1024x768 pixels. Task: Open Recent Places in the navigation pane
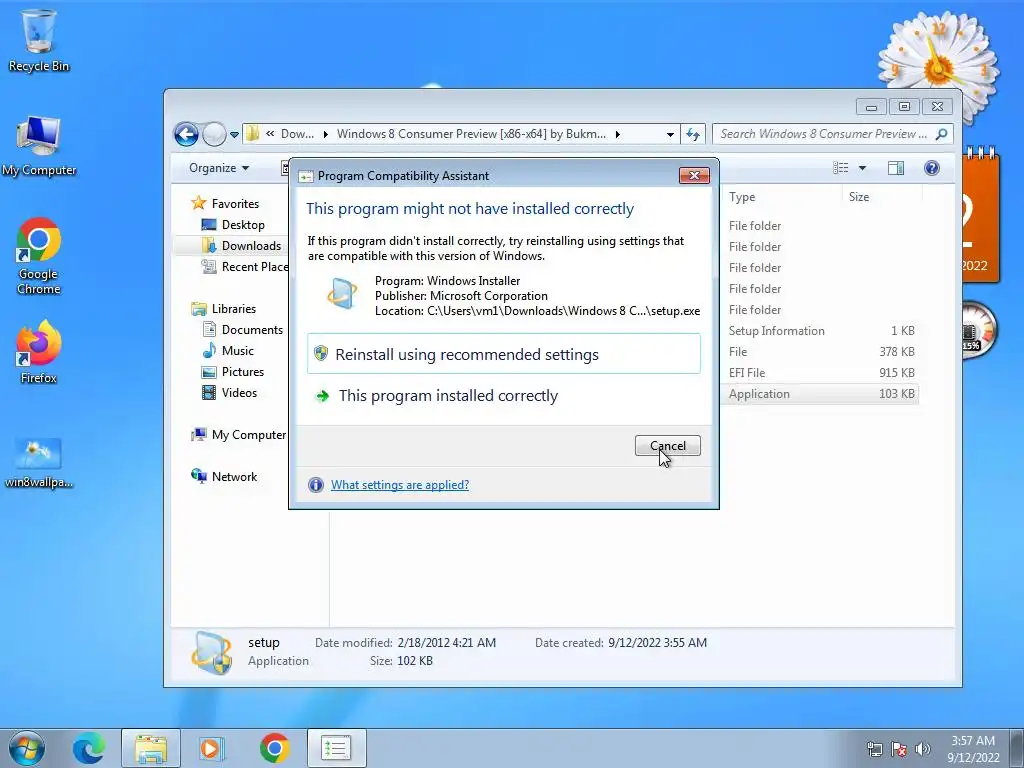pos(245,266)
